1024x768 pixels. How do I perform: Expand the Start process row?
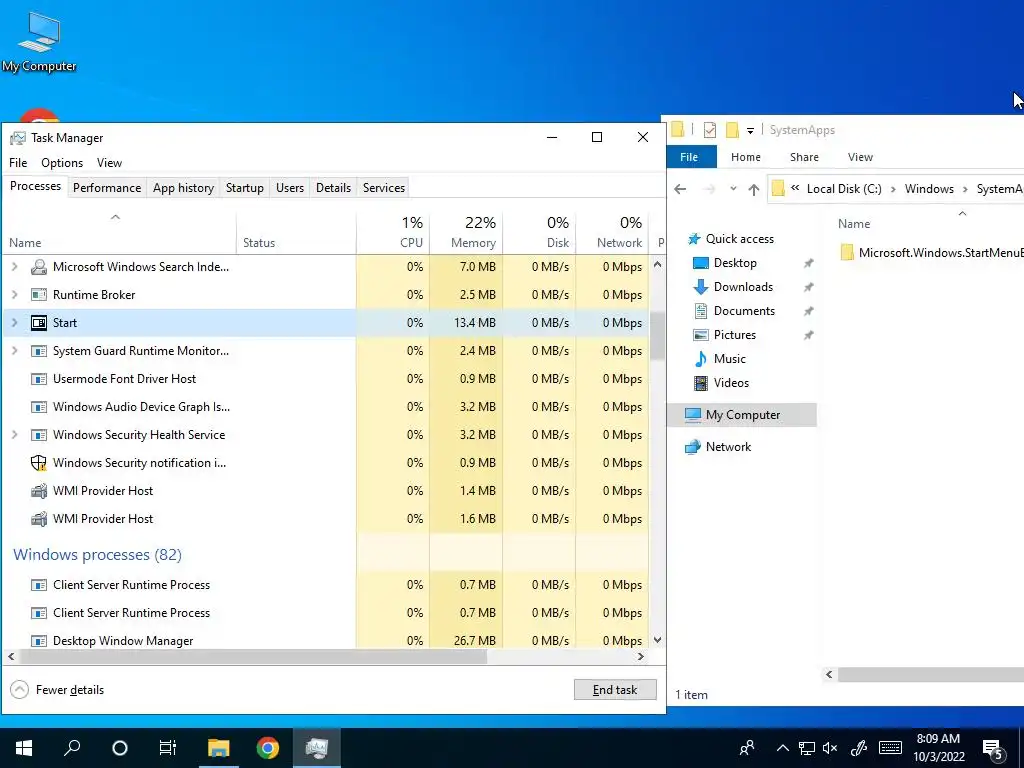click(x=14, y=323)
